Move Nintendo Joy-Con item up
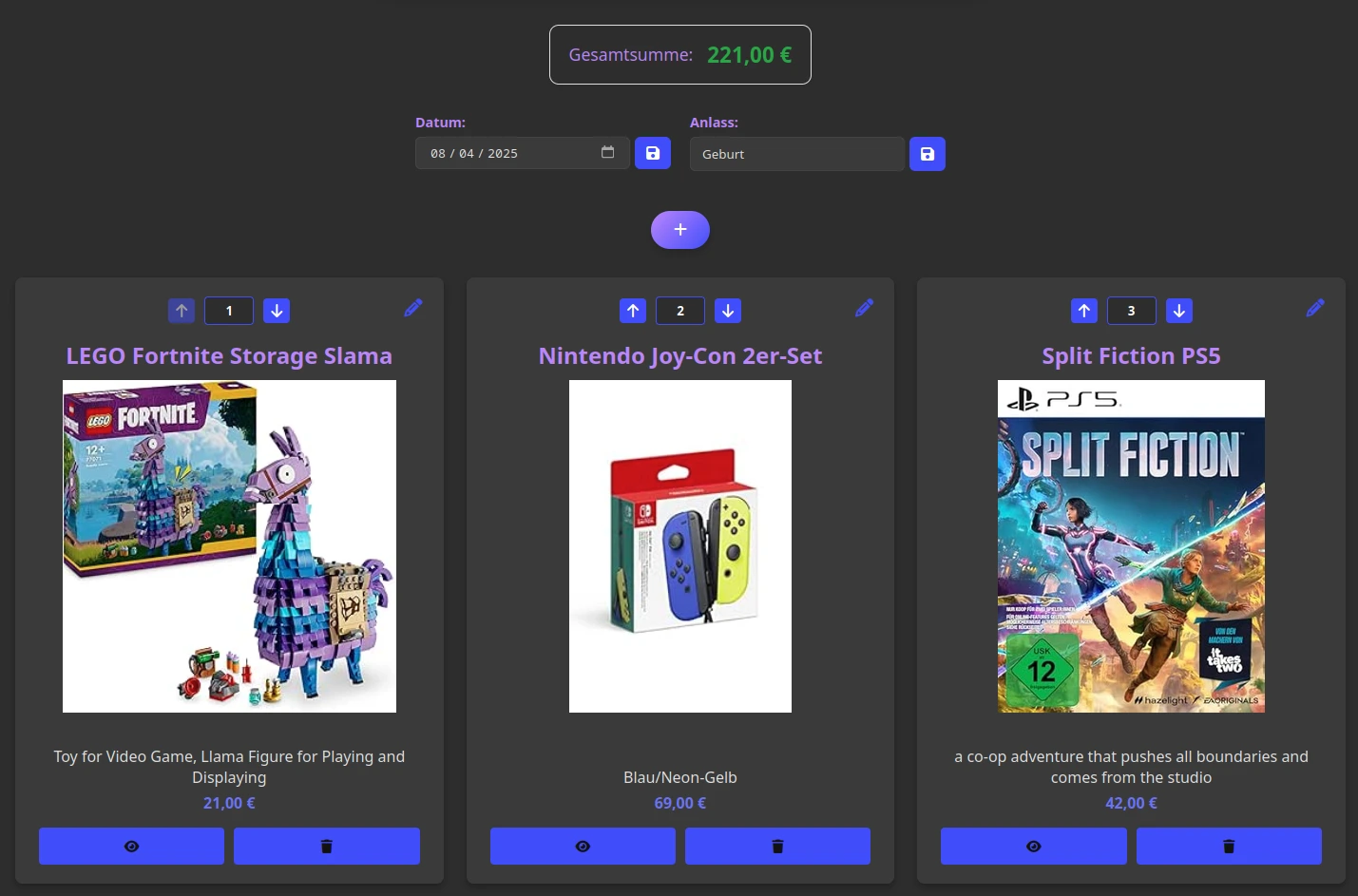 pyautogui.click(x=633, y=311)
